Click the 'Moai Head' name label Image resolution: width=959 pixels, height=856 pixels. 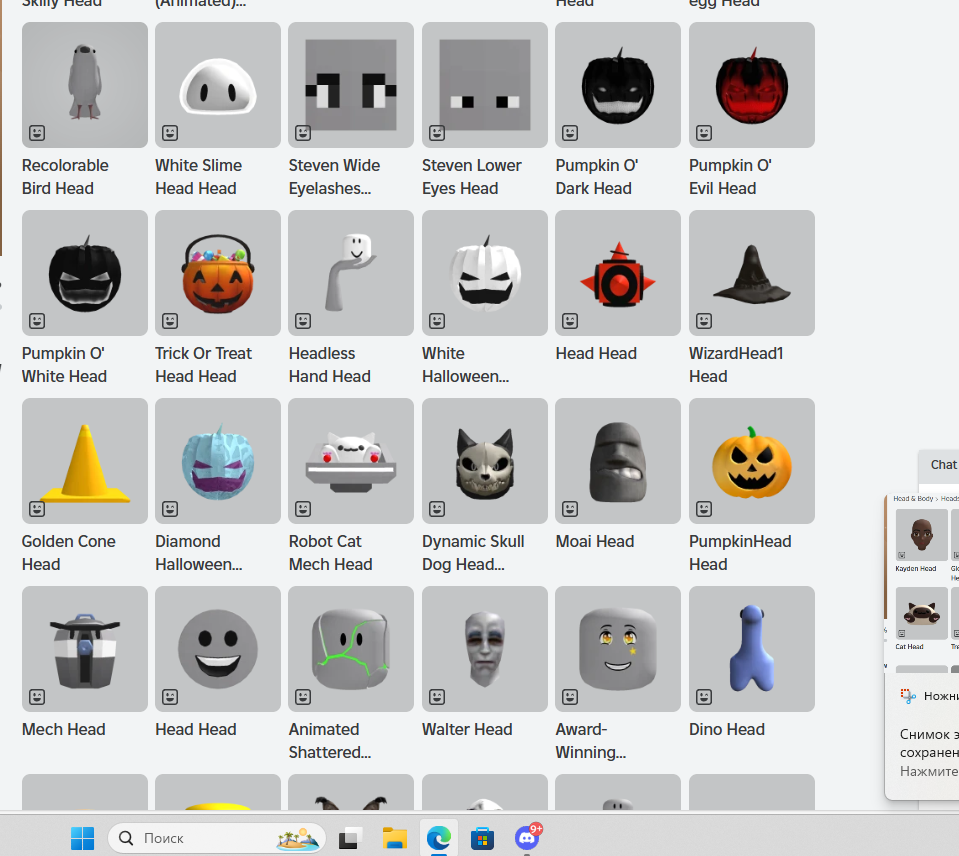(x=594, y=541)
